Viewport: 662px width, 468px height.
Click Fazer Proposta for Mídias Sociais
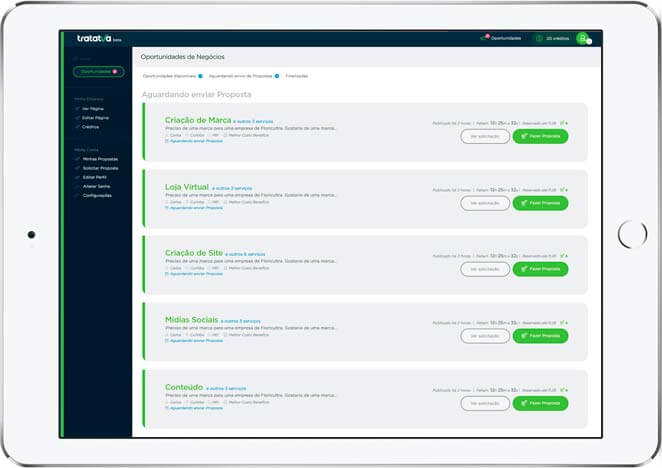pyautogui.click(x=540, y=336)
